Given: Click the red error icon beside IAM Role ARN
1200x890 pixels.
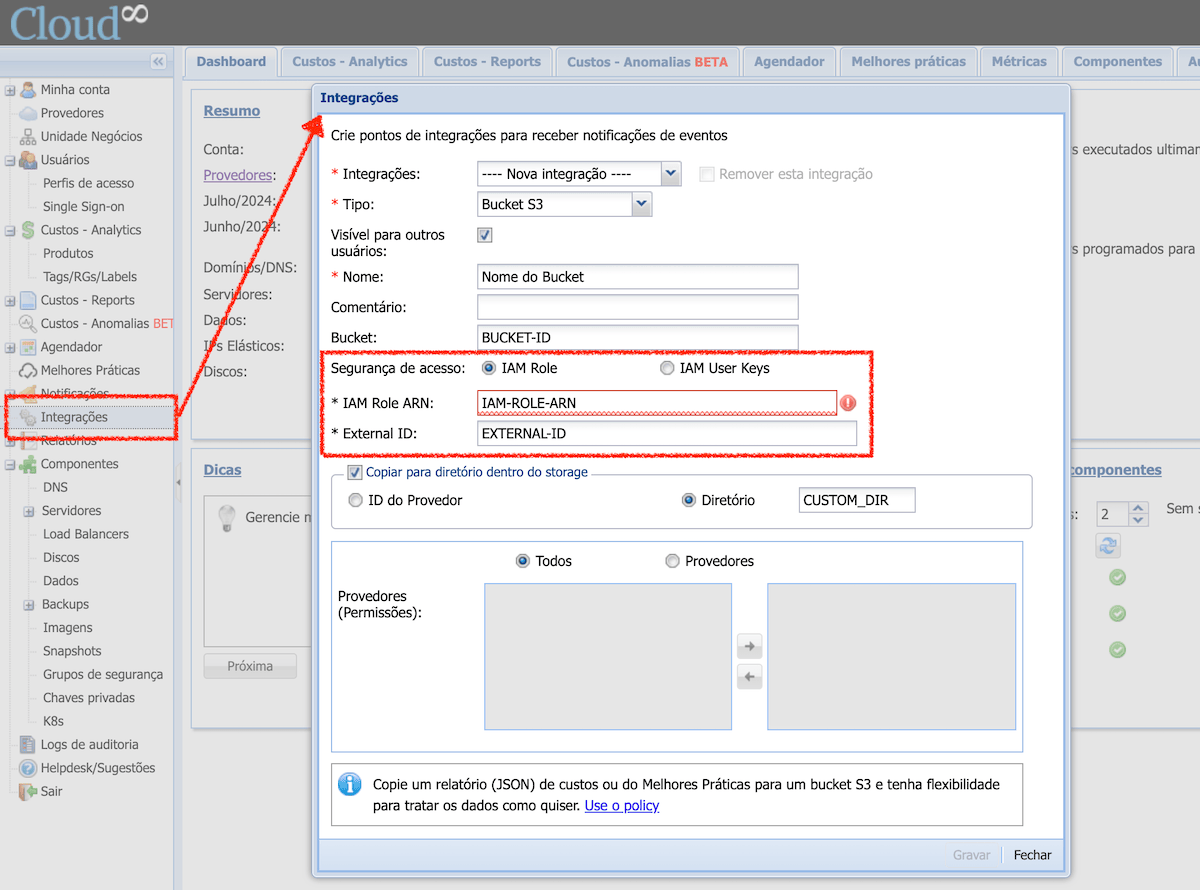Looking at the screenshot, I should pos(848,403).
